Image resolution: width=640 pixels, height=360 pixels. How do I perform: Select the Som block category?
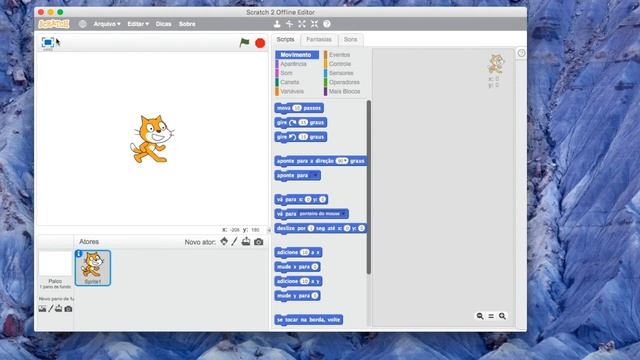[x=286, y=73]
